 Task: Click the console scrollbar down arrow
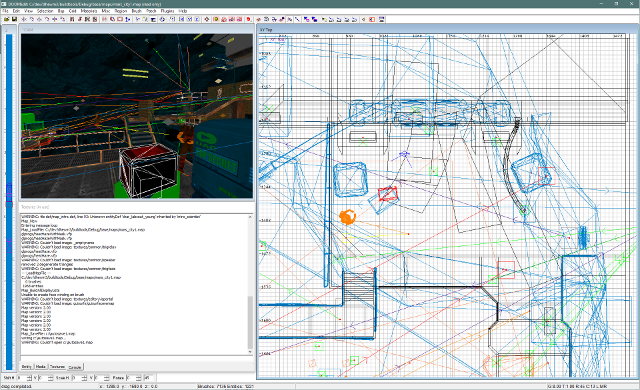tap(250, 352)
